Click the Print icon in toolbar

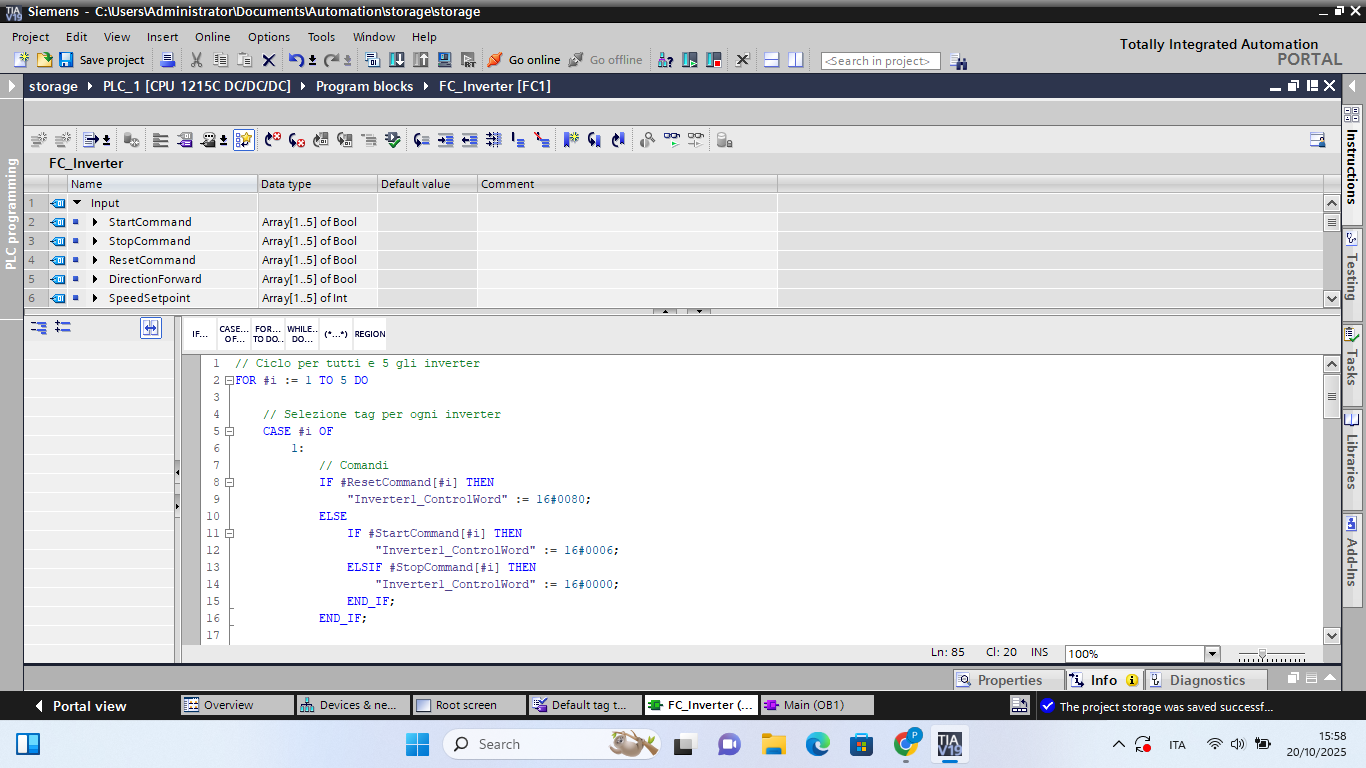[x=168, y=60]
